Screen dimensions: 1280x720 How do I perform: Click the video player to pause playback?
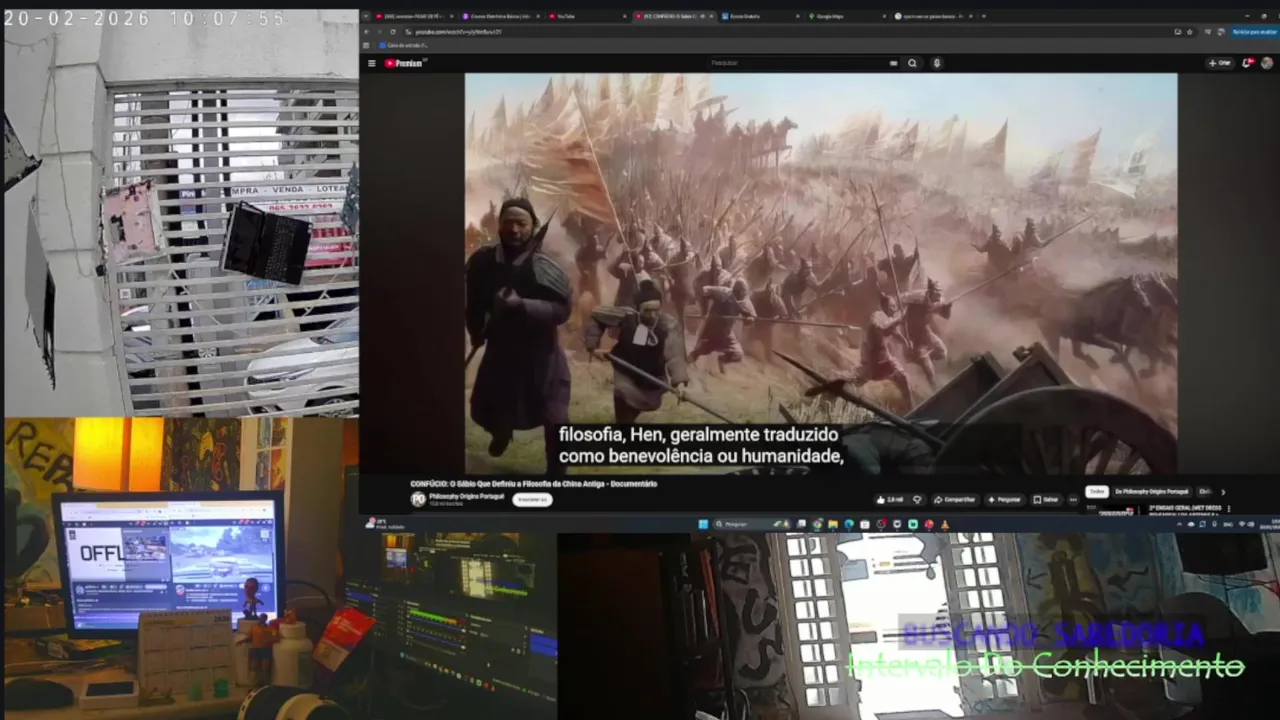[820, 273]
